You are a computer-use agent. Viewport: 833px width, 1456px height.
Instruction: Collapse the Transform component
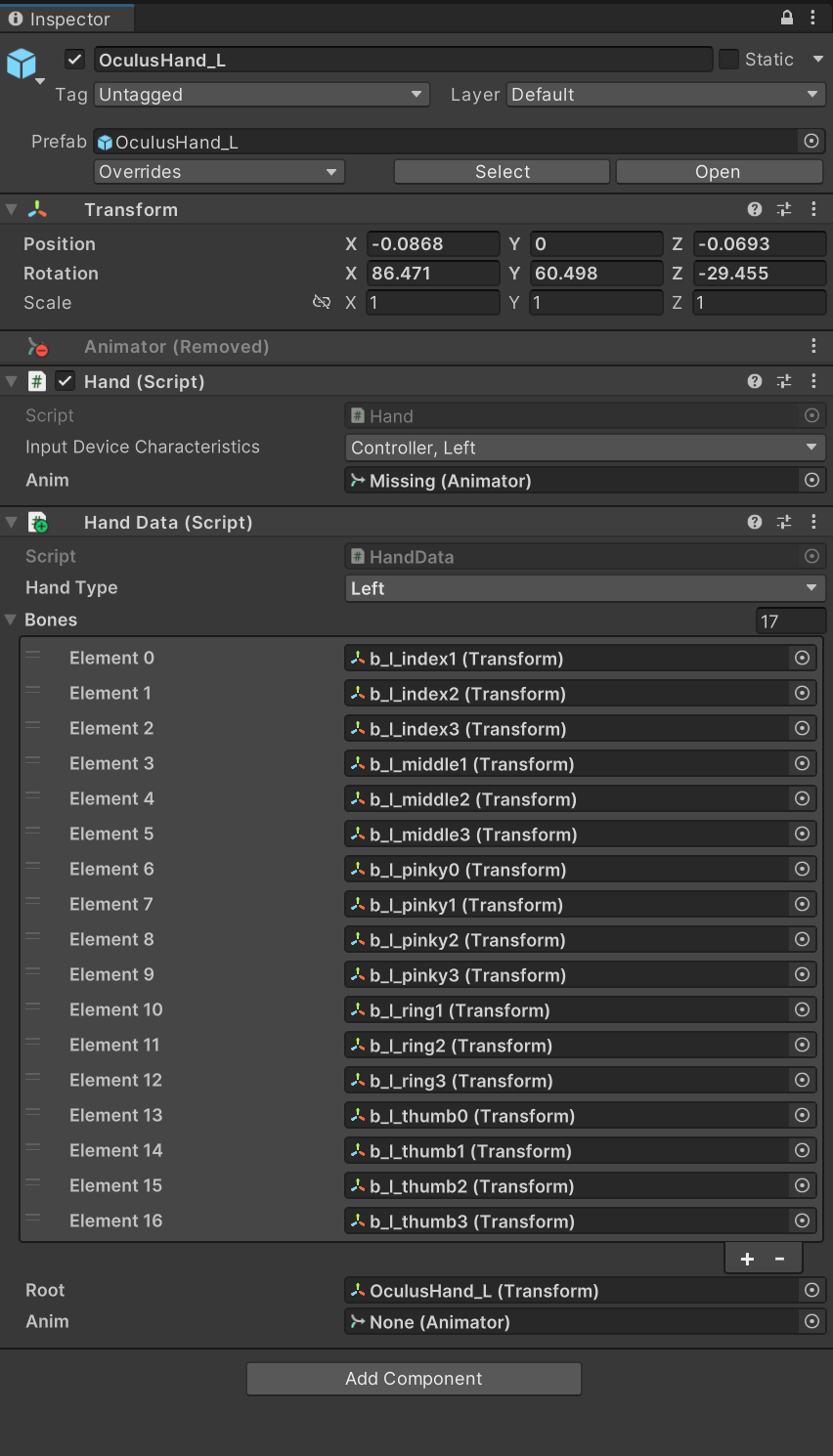(12, 209)
